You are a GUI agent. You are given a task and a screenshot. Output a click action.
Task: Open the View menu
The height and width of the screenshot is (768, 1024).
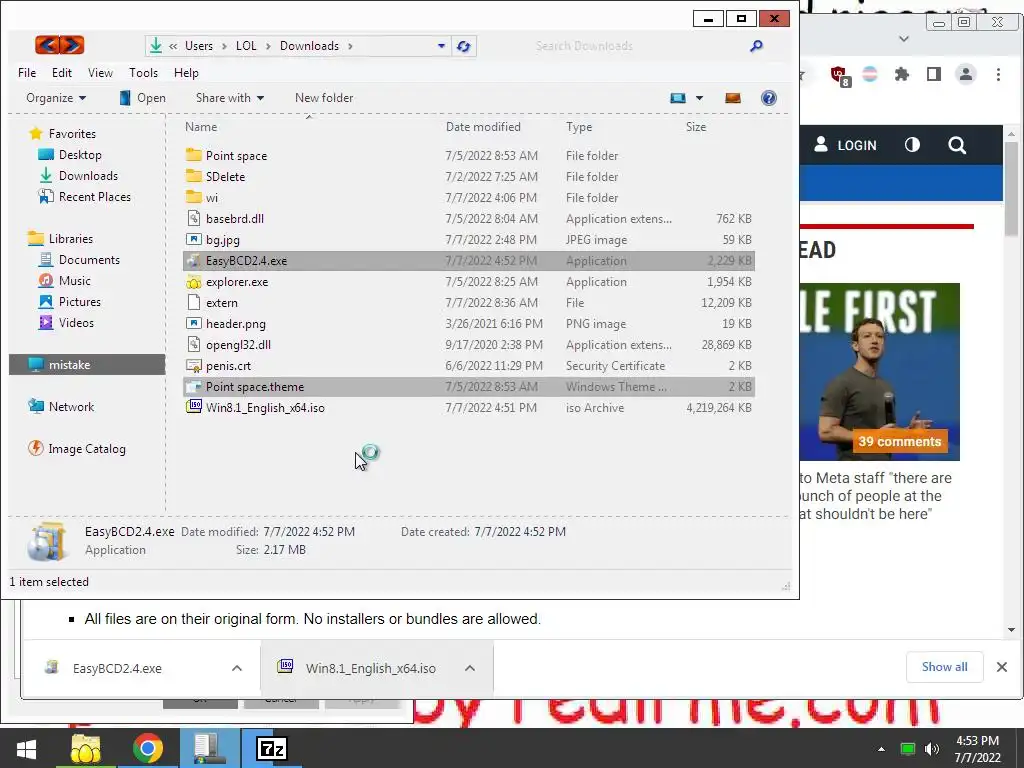click(100, 72)
